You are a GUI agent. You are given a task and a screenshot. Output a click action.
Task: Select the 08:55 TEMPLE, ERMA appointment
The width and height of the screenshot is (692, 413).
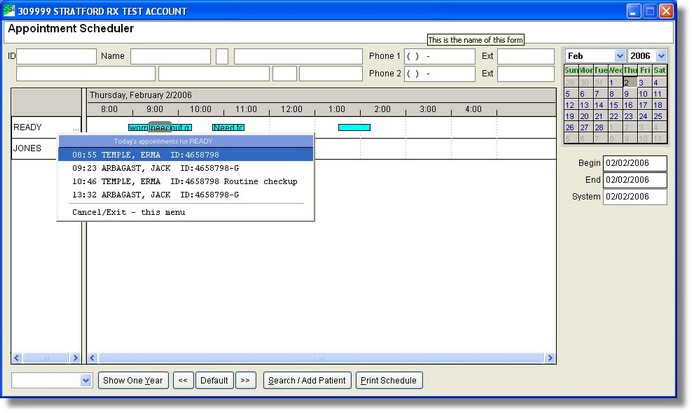186,155
